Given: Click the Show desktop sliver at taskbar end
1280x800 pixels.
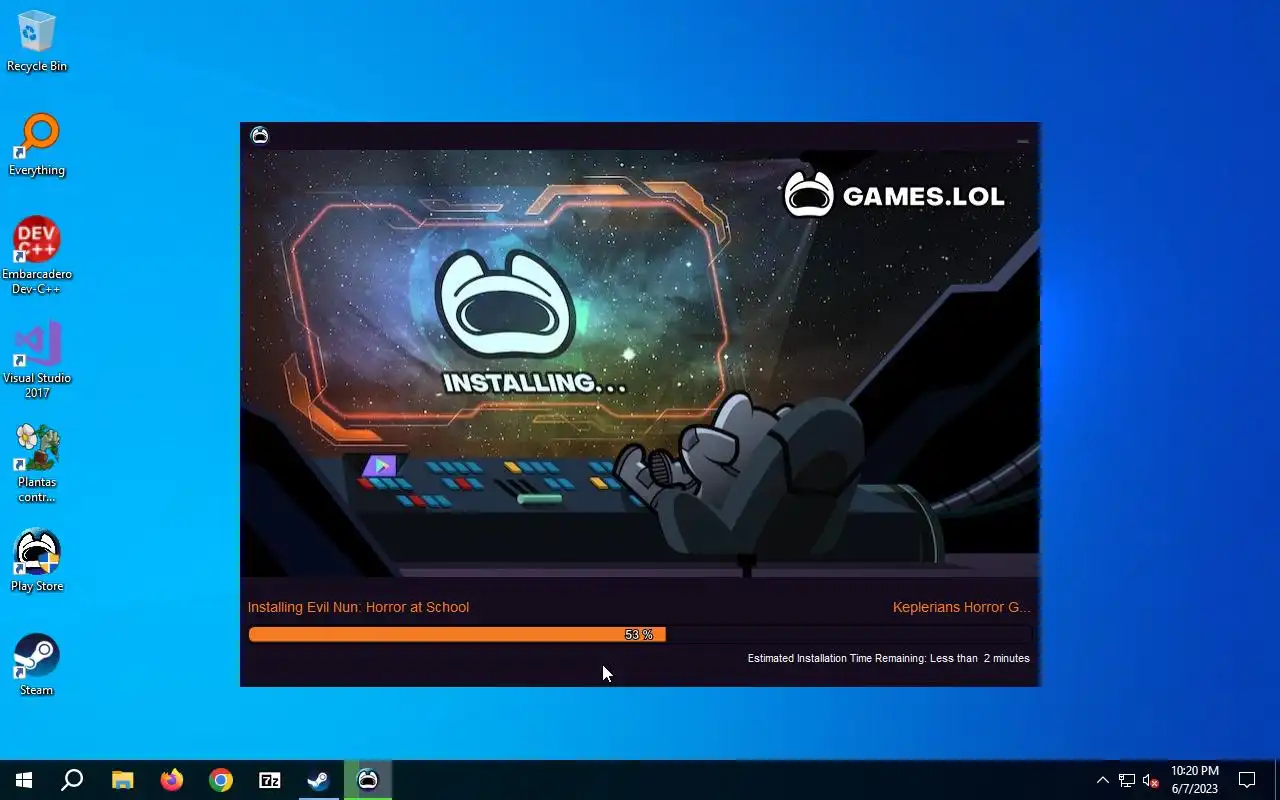Looking at the screenshot, I should (1277, 780).
